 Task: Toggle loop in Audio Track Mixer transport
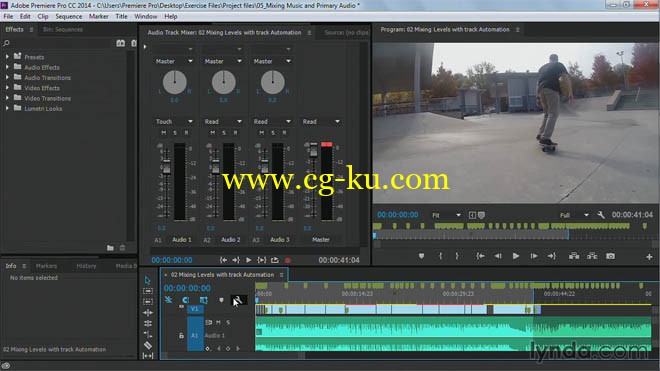tap(275, 260)
